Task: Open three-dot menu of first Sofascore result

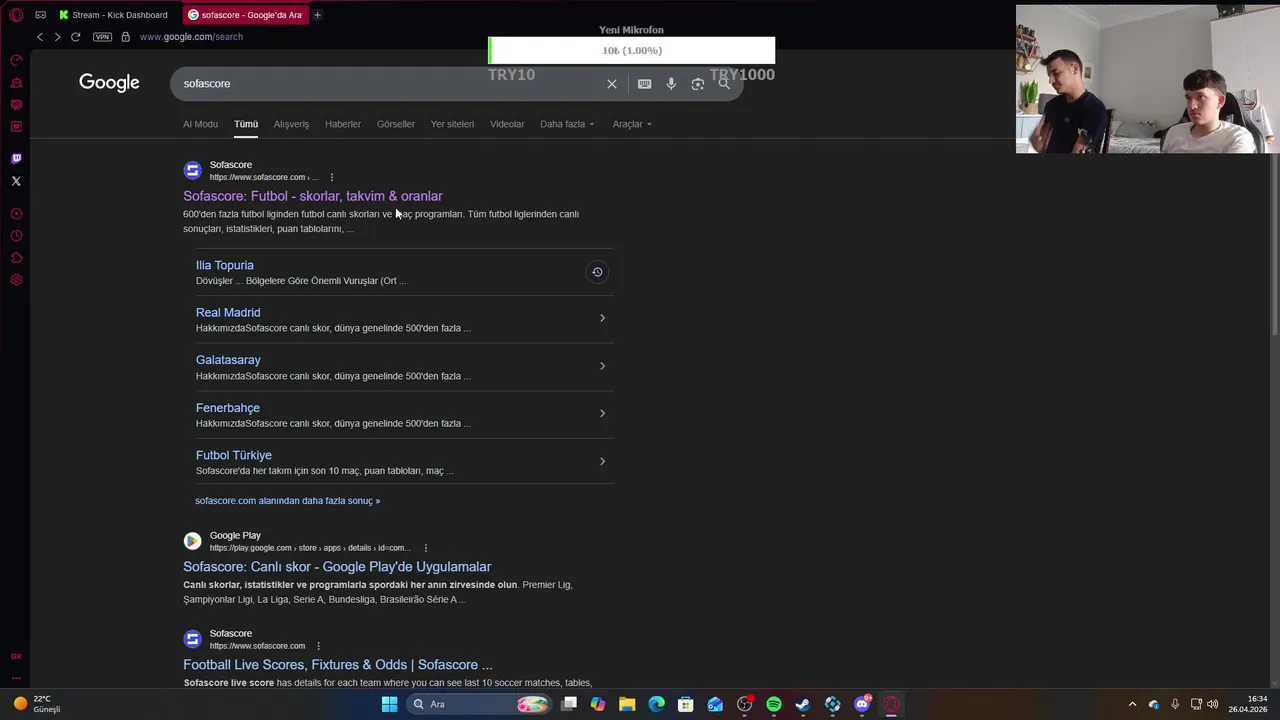Action: [x=332, y=178]
